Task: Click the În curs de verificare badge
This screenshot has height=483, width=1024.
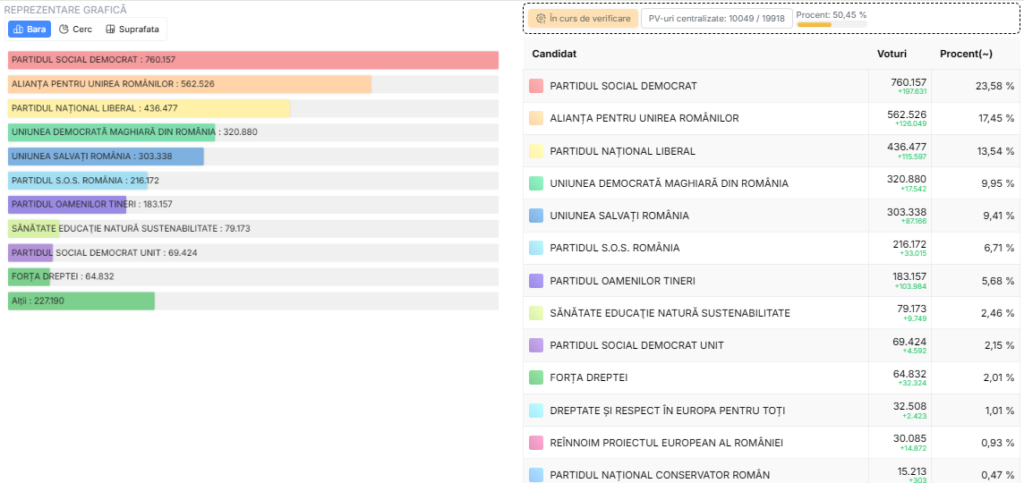Action: pyautogui.click(x=583, y=18)
